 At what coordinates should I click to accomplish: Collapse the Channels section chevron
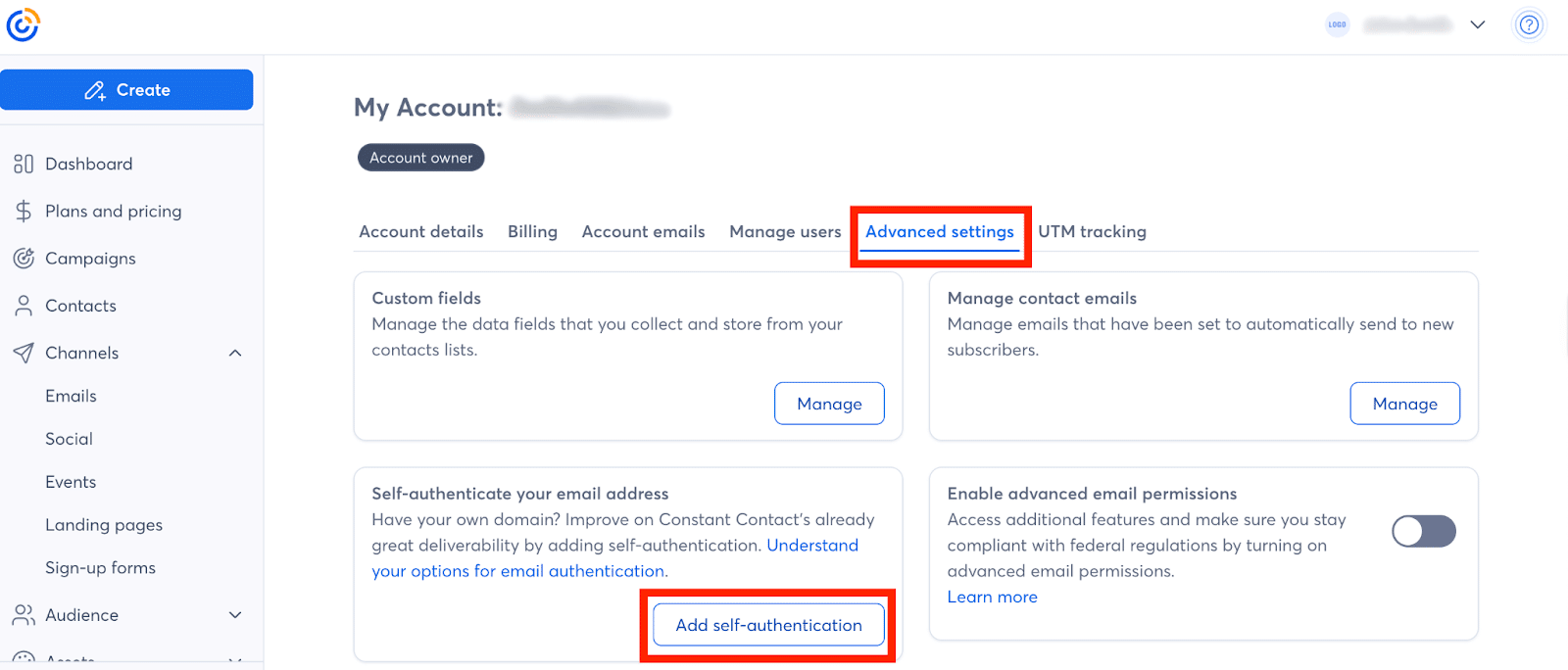pyautogui.click(x=235, y=353)
